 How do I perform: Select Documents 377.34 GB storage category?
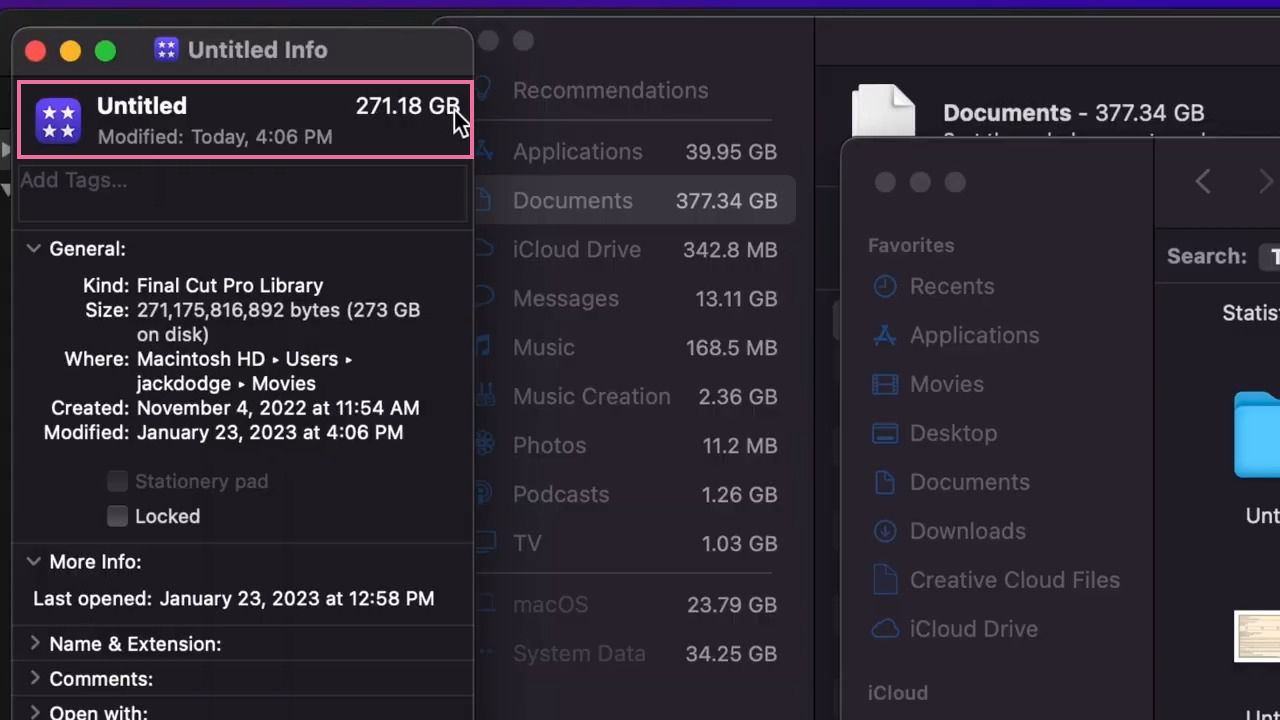click(x=640, y=201)
